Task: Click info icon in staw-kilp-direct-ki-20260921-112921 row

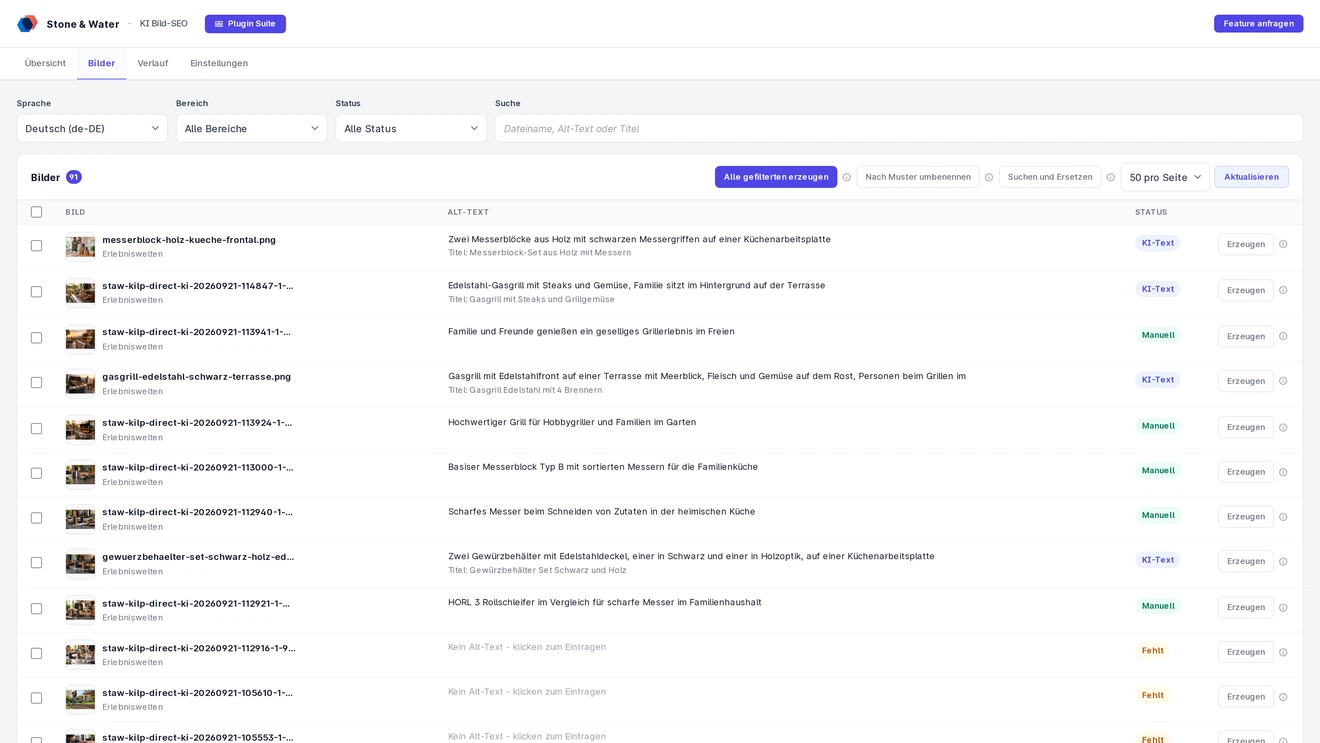Action: click(x=1283, y=607)
